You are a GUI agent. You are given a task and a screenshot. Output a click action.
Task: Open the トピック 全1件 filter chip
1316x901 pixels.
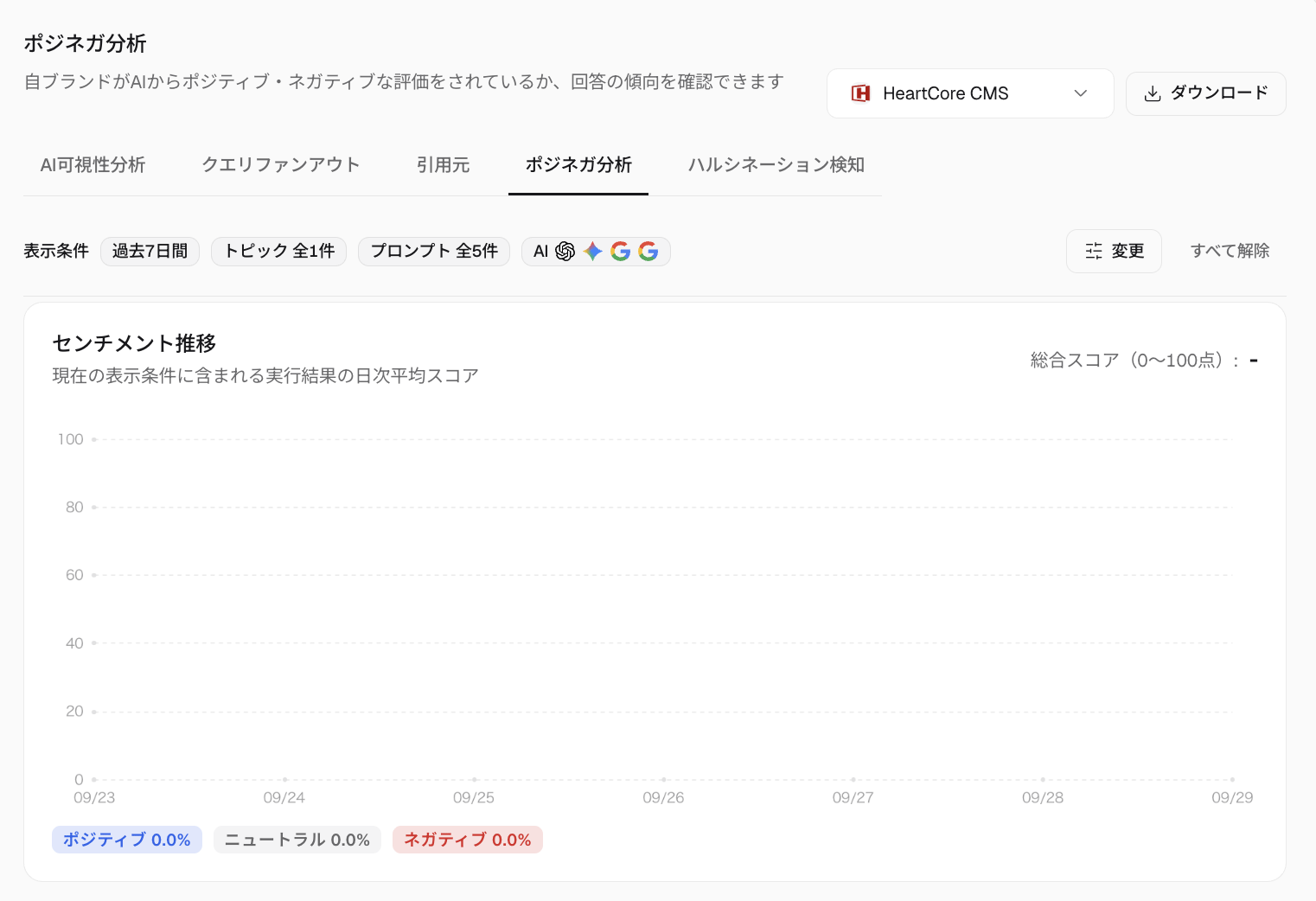[279, 251]
